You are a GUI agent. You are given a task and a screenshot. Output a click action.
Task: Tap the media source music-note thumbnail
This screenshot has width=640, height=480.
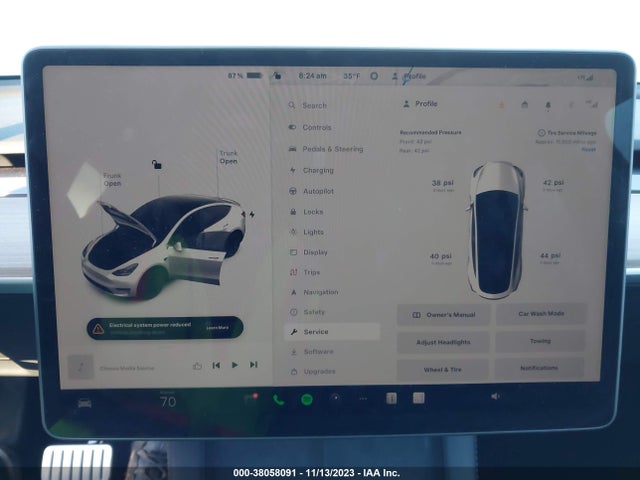[80, 367]
